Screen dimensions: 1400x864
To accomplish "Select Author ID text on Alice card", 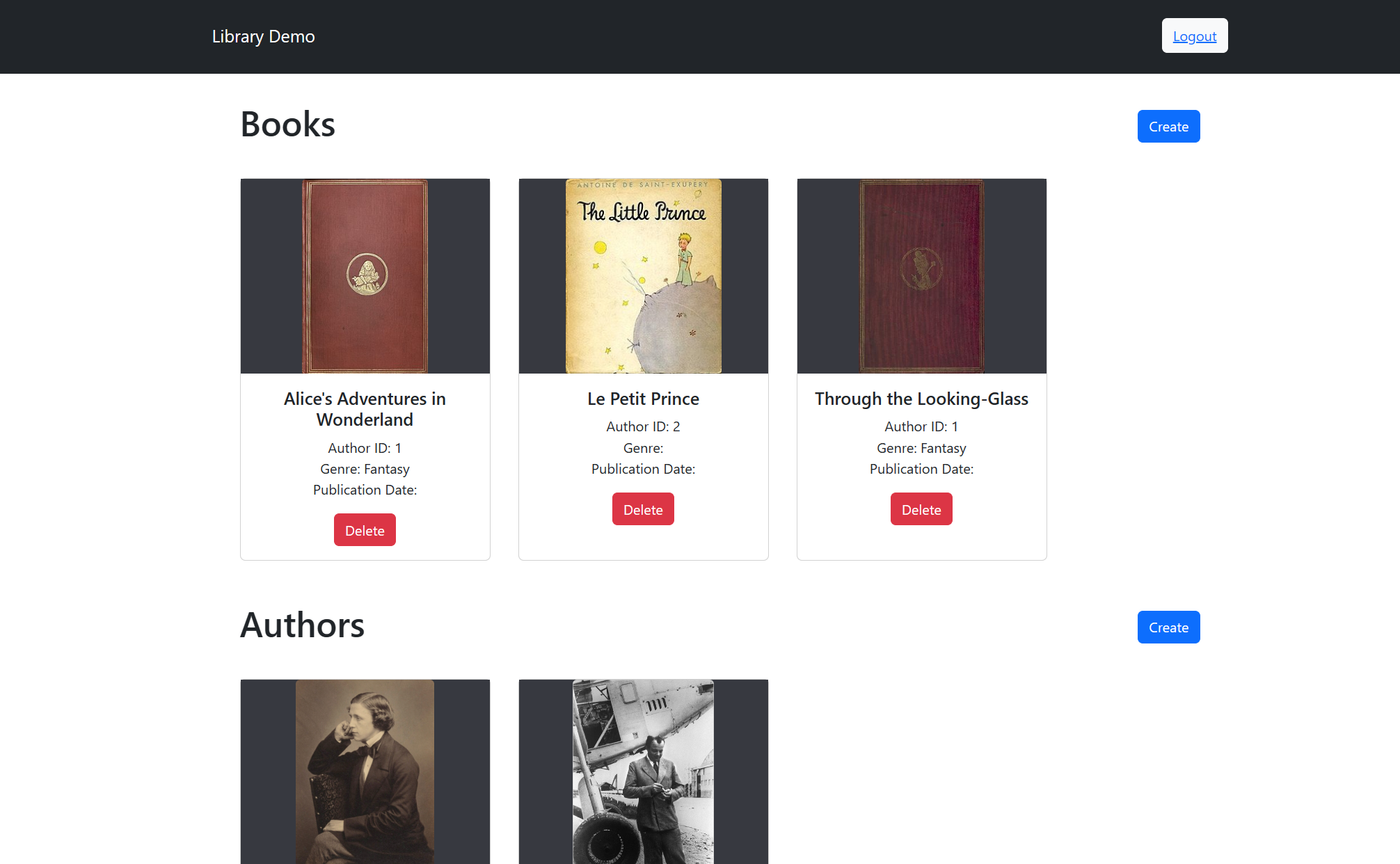I will coord(365,448).
